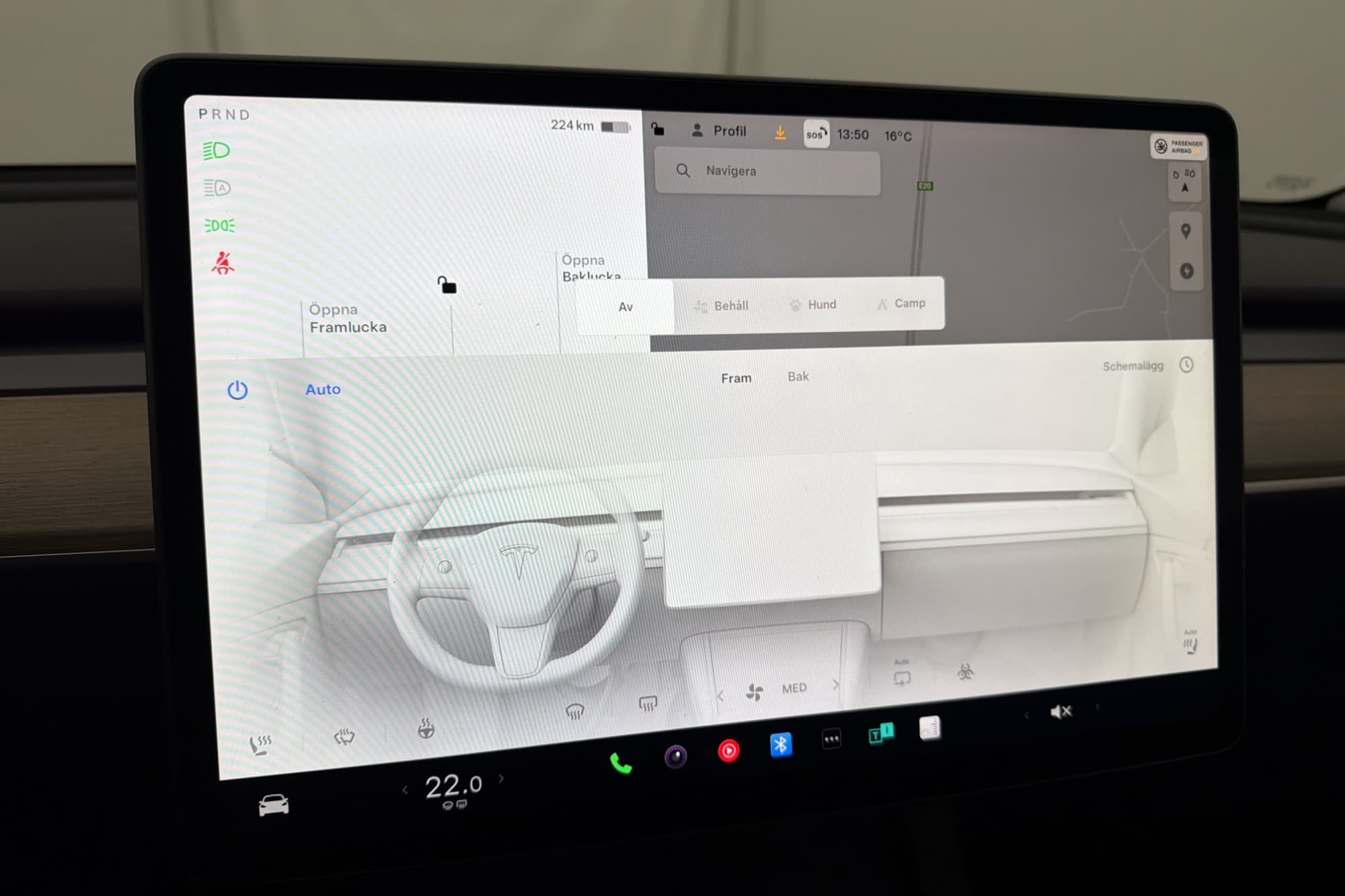The height and width of the screenshot is (896, 1345).
Task: Open the Bluetooth settings icon
Action: [780, 745]
